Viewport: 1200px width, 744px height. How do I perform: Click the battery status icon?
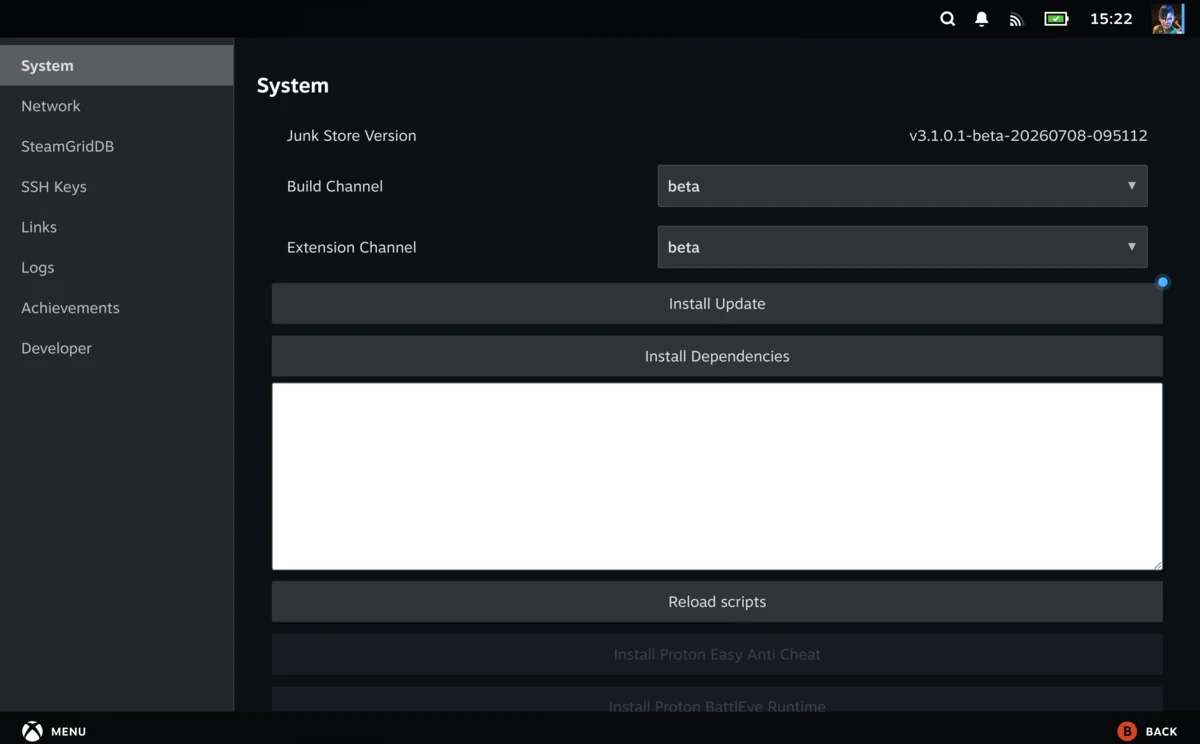[x=1056, y=19]
